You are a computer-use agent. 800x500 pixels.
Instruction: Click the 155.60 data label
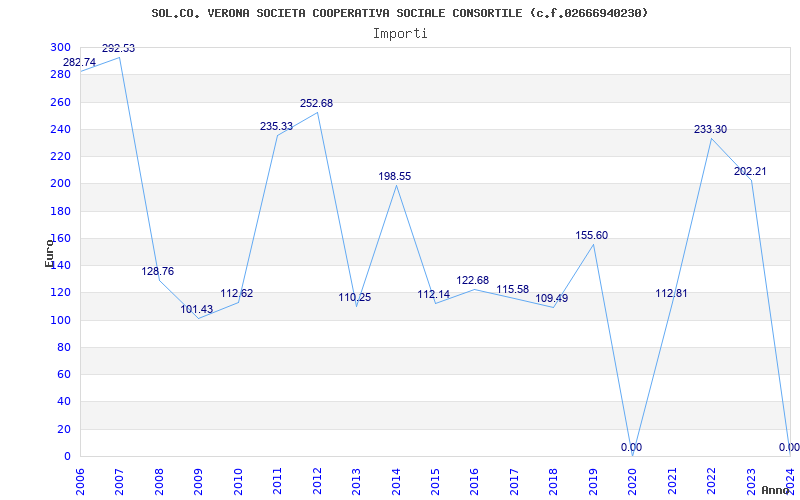[592, 235]
